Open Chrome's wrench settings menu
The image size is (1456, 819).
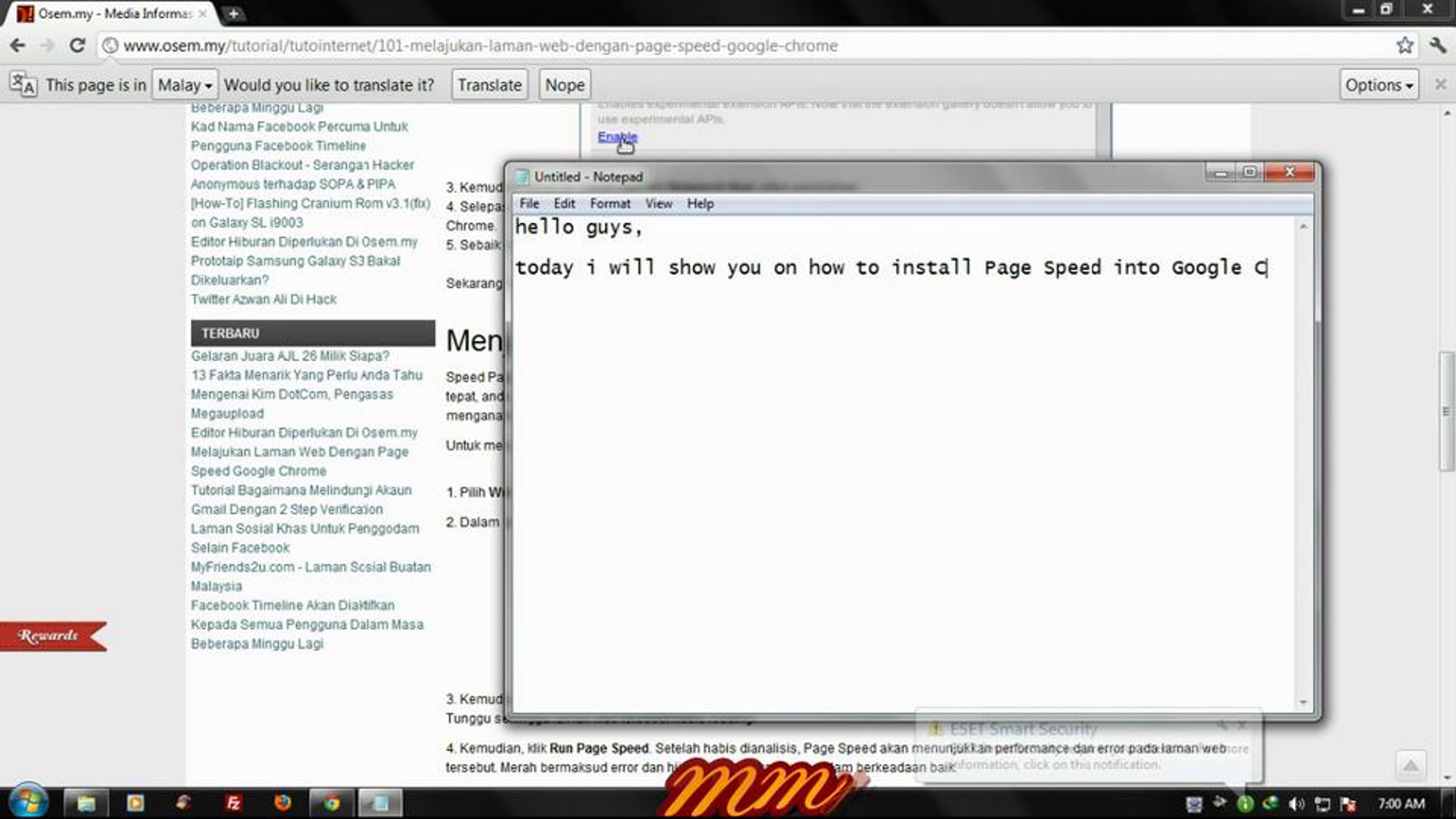click(1438, 45)
